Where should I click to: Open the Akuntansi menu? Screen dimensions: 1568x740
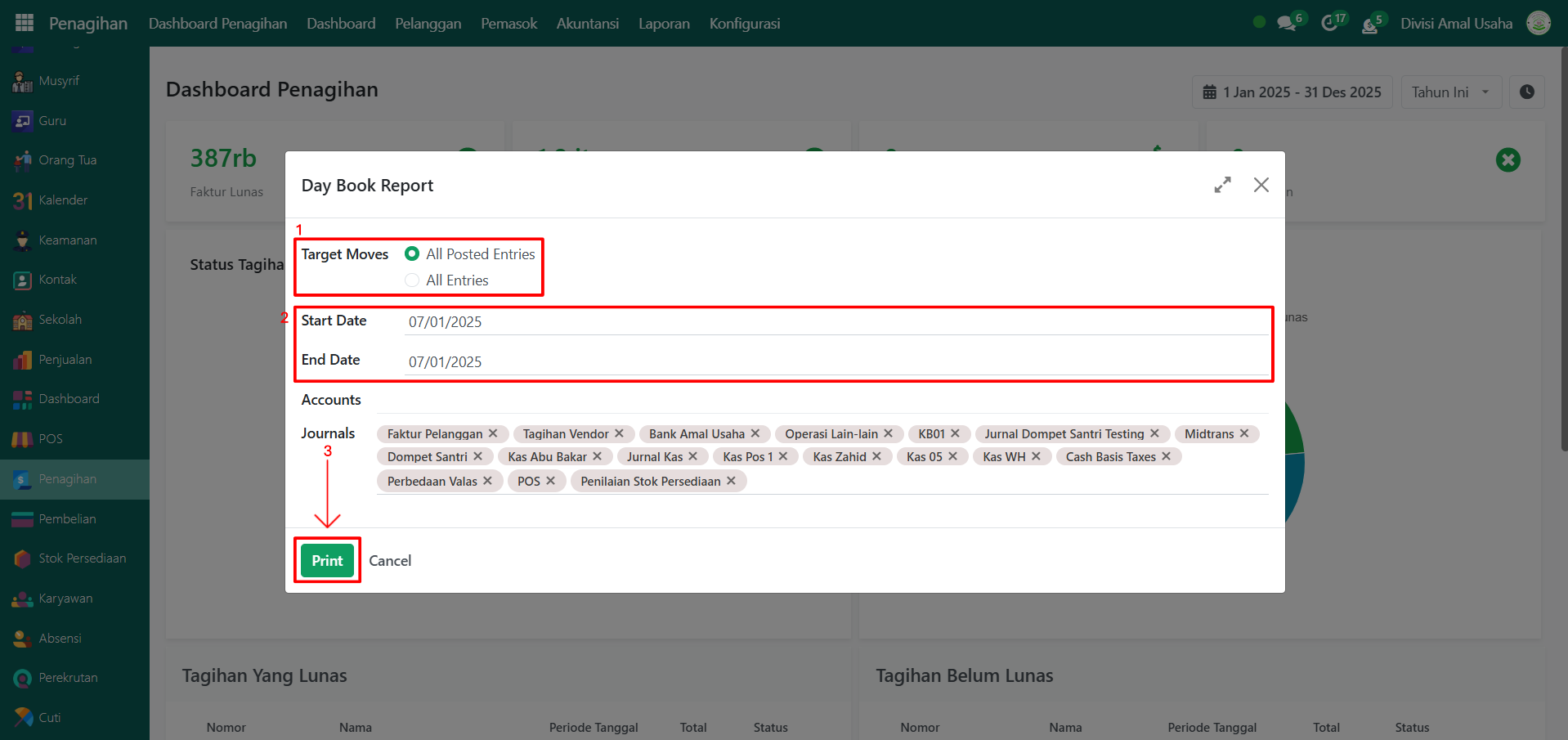pyautogui.click(x=587, y=24)
